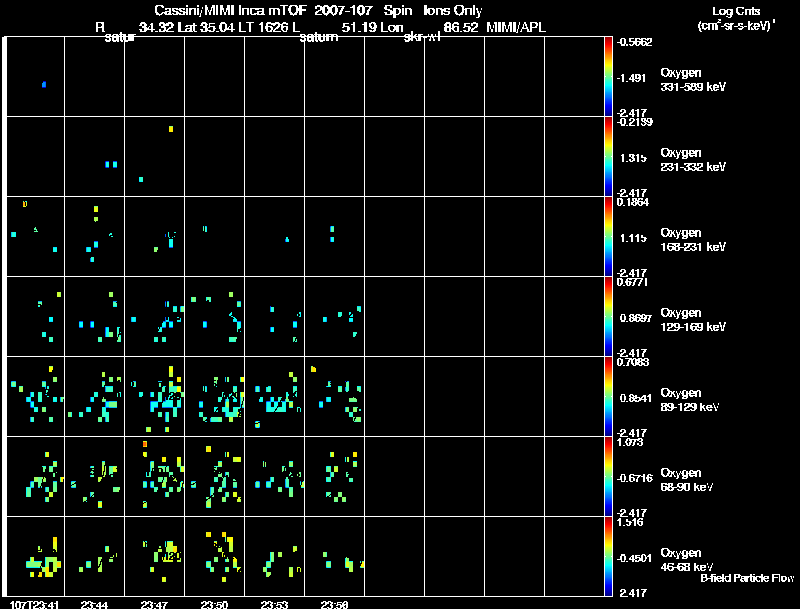This screenshot has height=609, width=800.
Task: Click the 'skr-w1' label above the grid
Action: (x=422, y=37)
